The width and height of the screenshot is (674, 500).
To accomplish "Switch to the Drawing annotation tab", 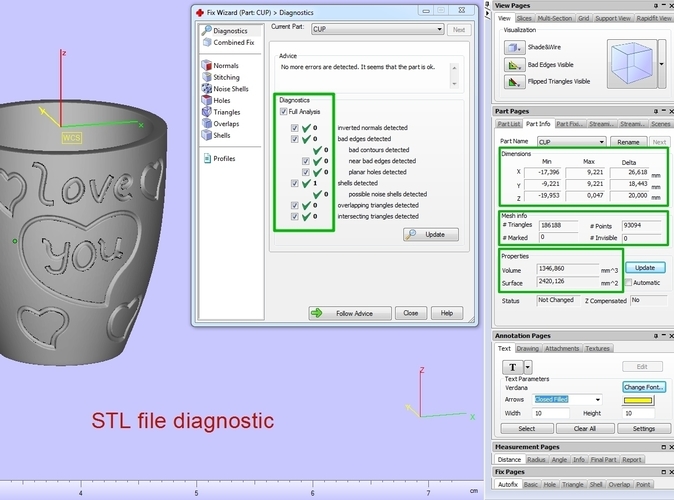I will tap(527, 349).
